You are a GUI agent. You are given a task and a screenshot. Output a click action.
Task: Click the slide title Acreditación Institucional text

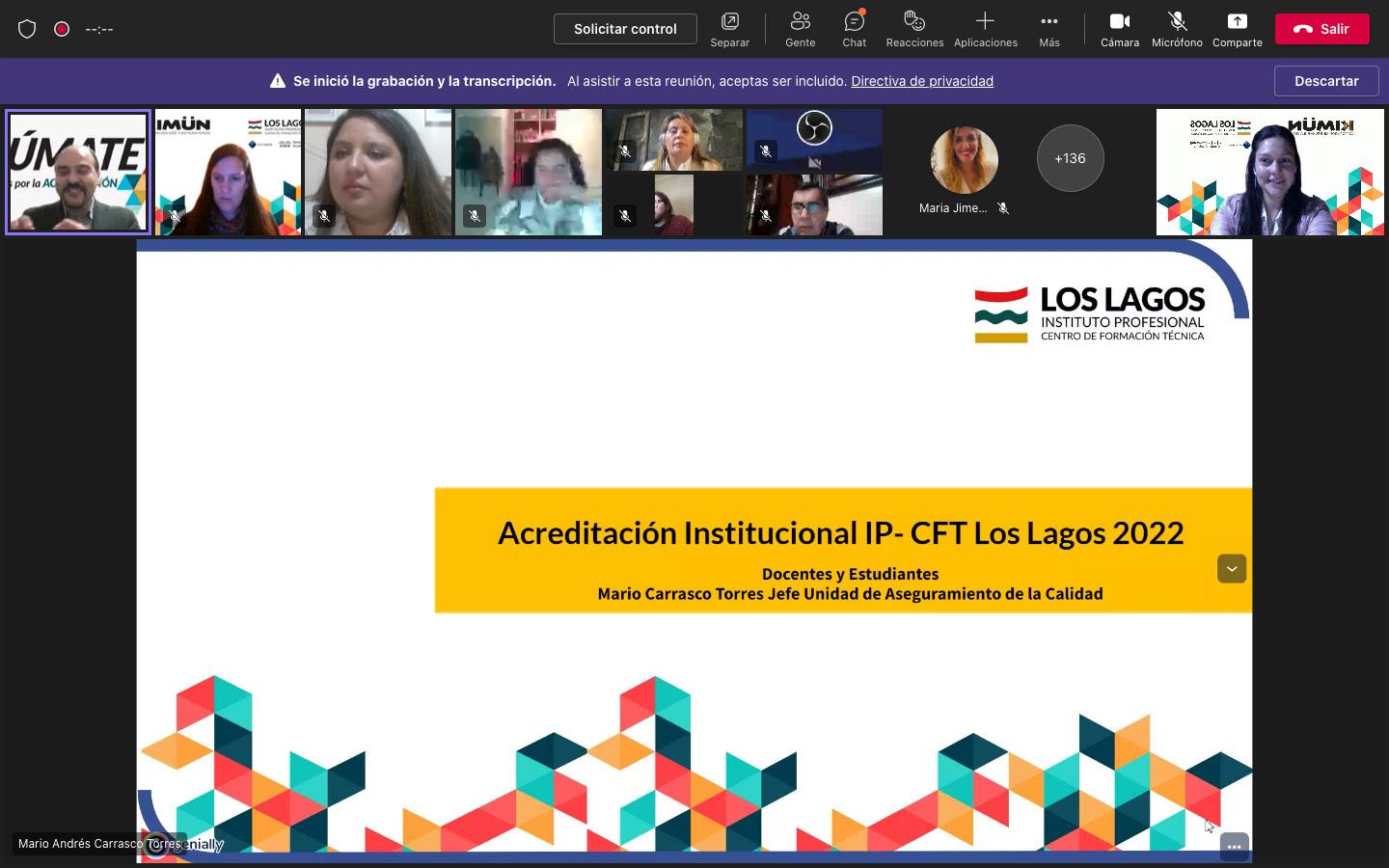click(841, 532)
